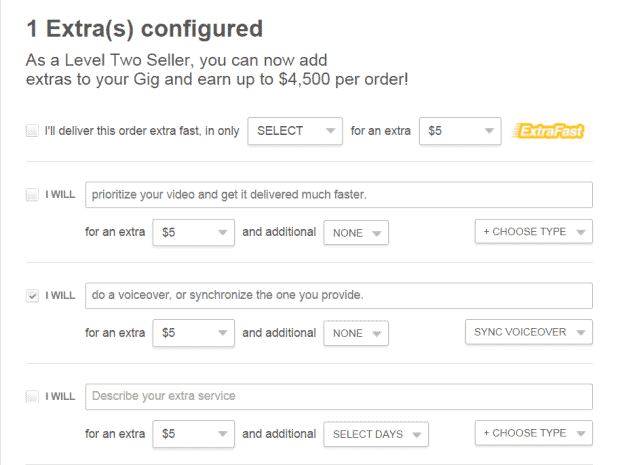Open the SYNC VOICEOVER type dropdown
Image resolution: width=618 pixels, height=465 pixels.
[x=529, y=332]
